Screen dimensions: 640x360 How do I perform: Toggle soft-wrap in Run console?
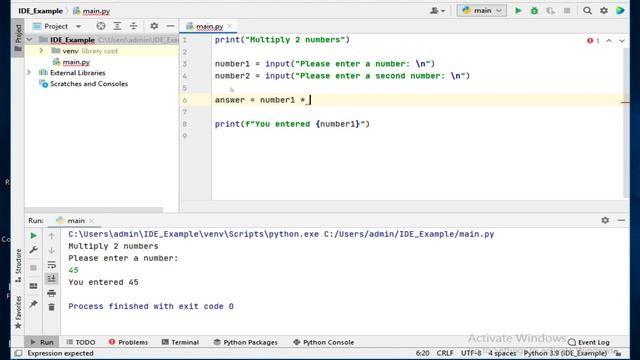(51, 264)
